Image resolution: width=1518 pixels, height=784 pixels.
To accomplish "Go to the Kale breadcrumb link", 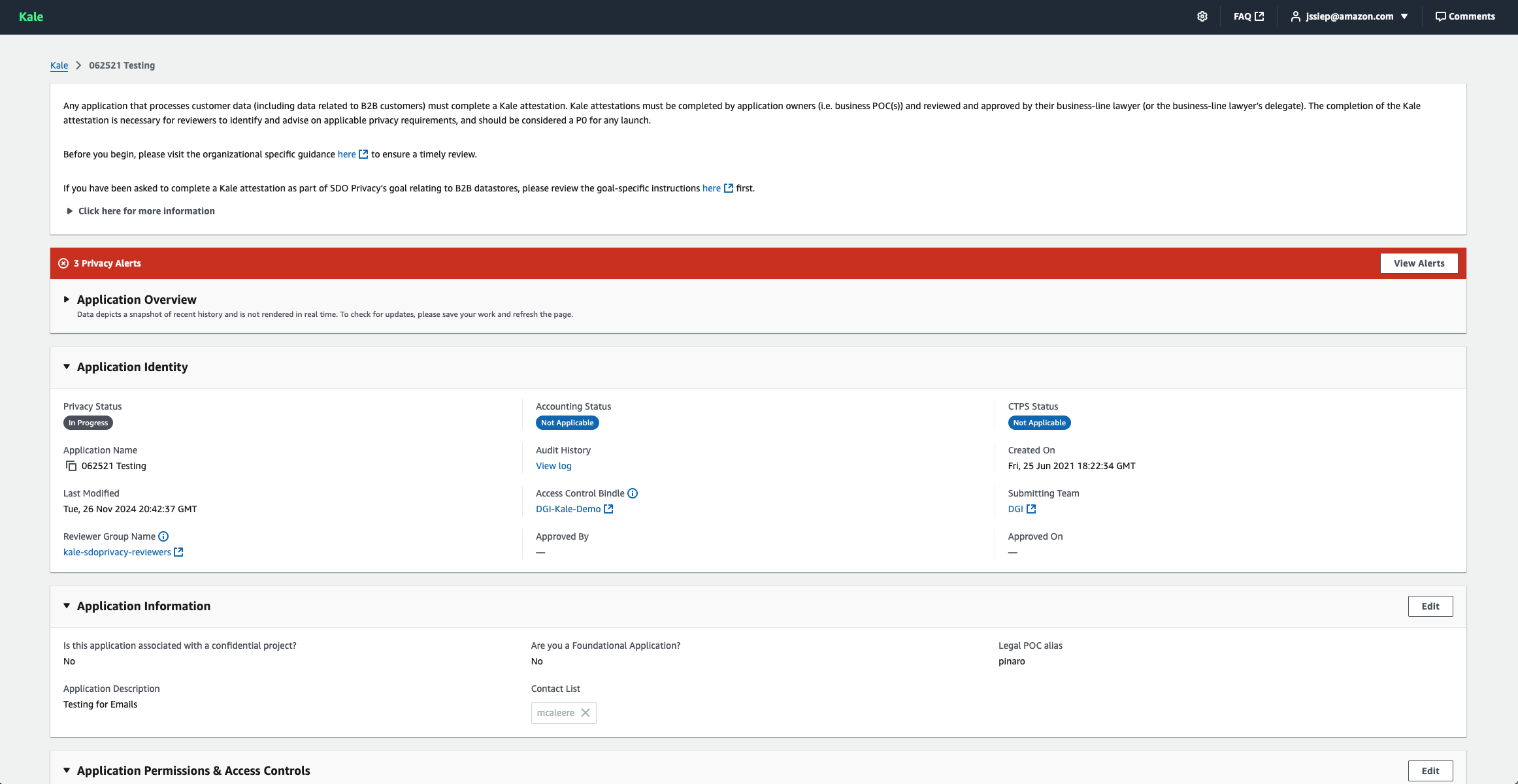I will click(59, 65).
